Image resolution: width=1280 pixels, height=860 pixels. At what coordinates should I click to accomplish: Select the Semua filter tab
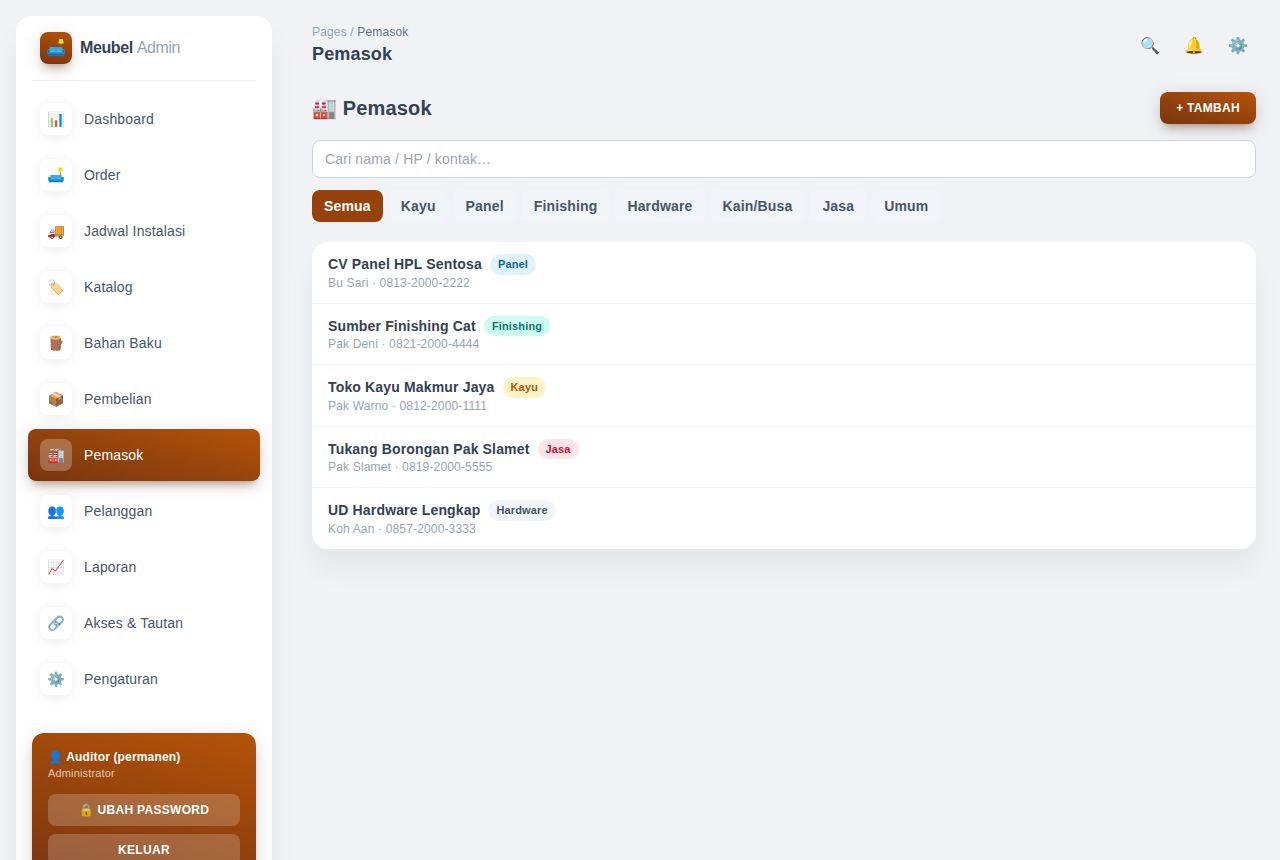coord(347,206)
